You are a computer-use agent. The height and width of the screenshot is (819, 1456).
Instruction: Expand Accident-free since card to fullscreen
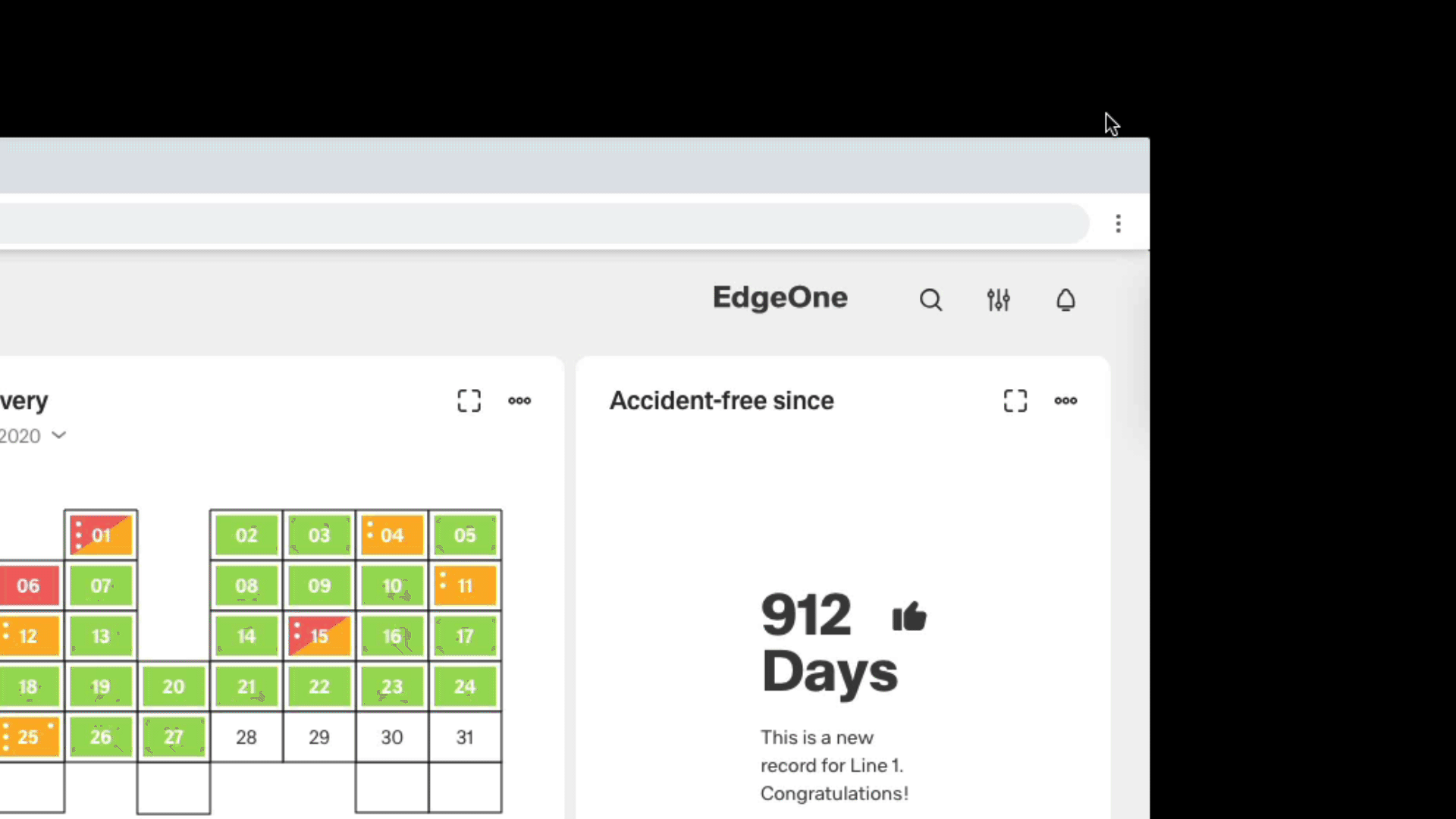tap(1015, 400)
